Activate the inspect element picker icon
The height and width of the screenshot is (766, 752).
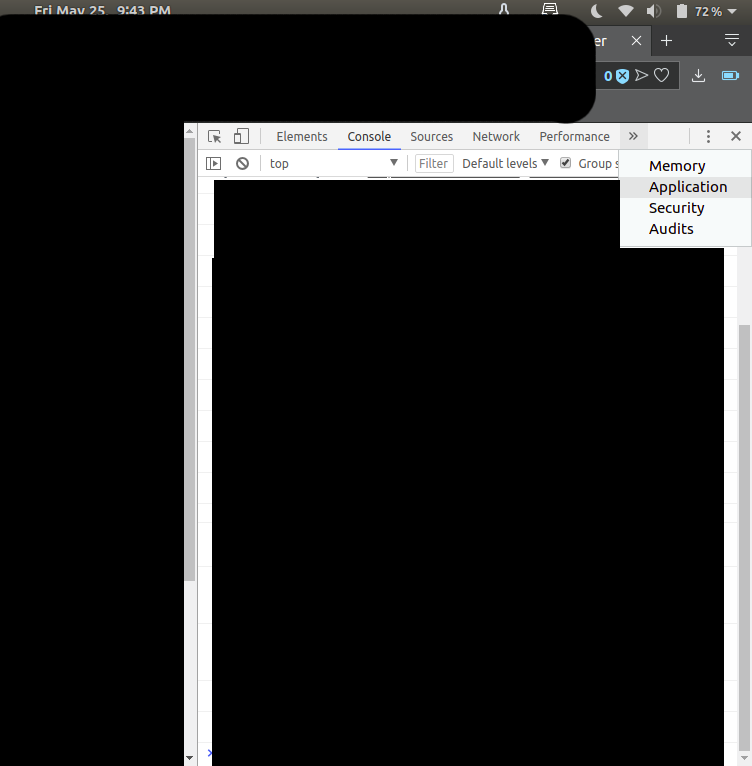[x=215, y=136]
